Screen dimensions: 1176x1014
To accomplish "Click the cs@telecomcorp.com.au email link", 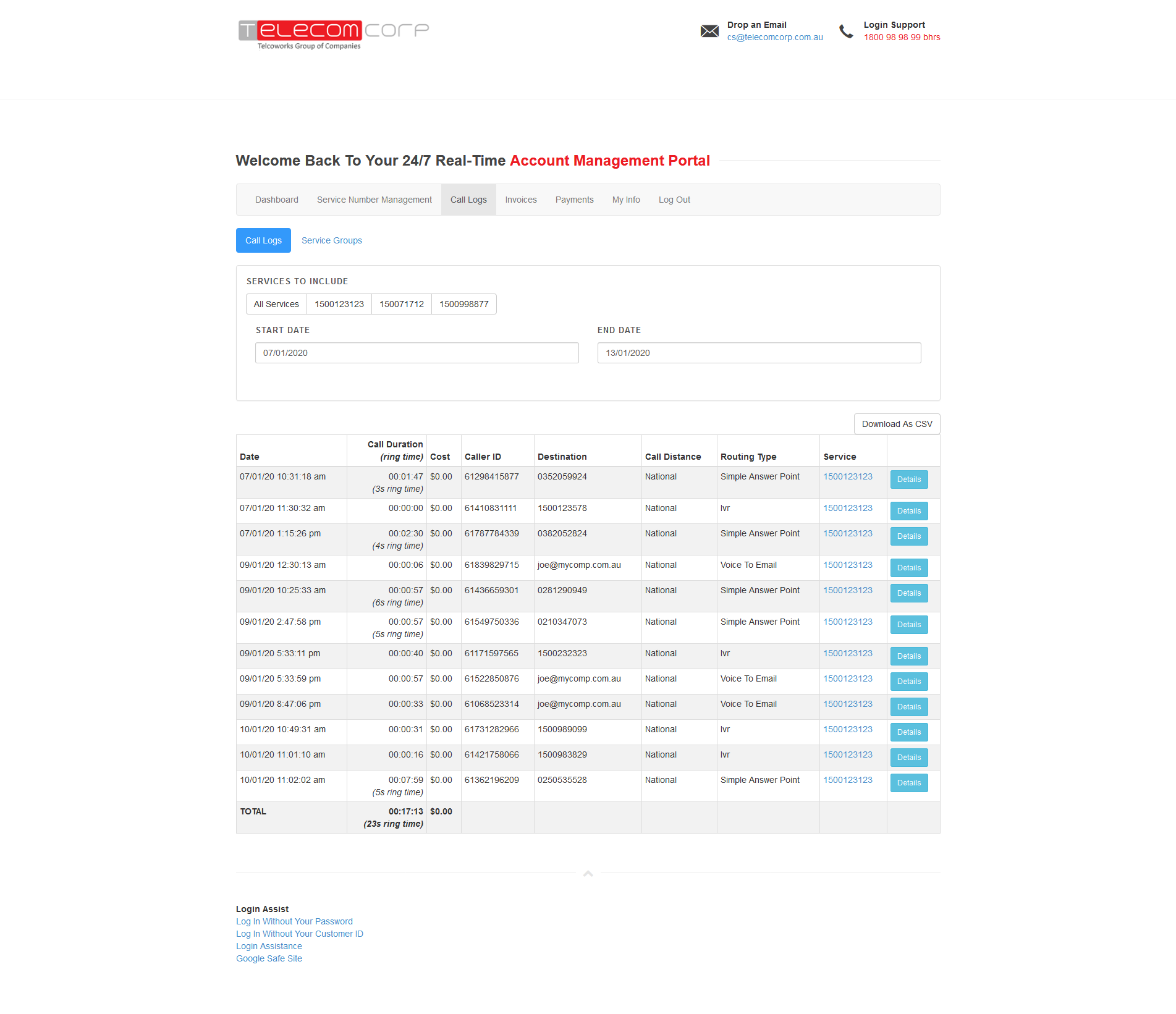I will pyautogui.click(x=774, y=37).
